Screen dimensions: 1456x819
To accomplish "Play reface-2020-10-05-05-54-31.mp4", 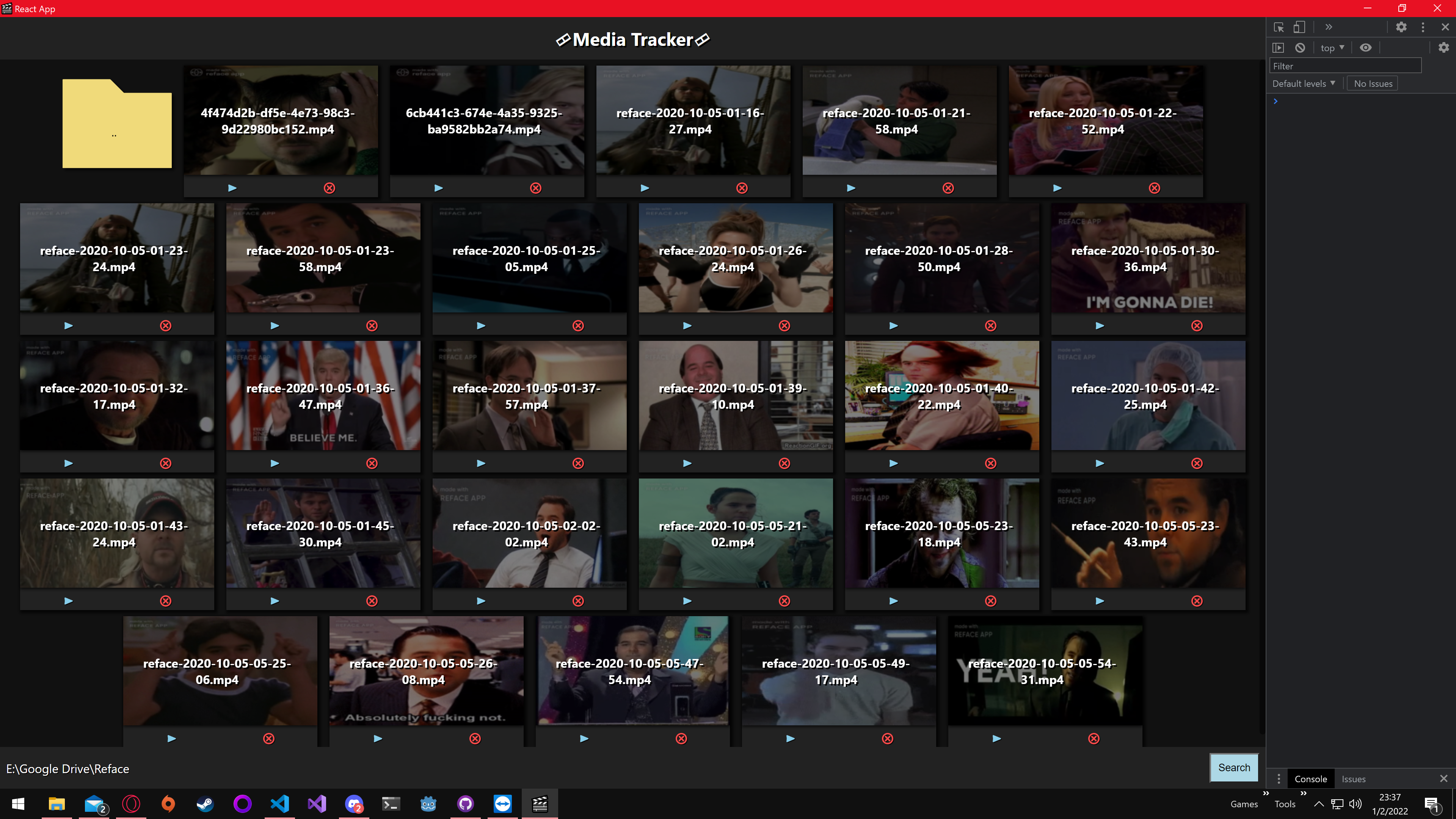I will [997, 738].
